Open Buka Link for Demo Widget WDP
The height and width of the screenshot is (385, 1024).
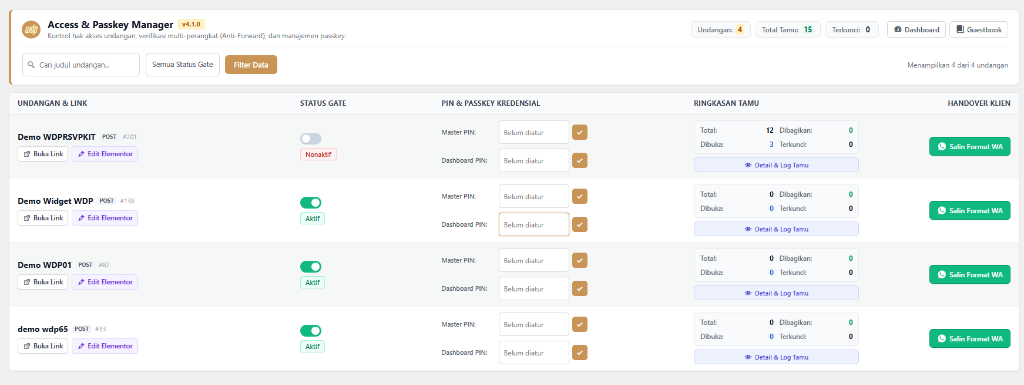(42, 218)
